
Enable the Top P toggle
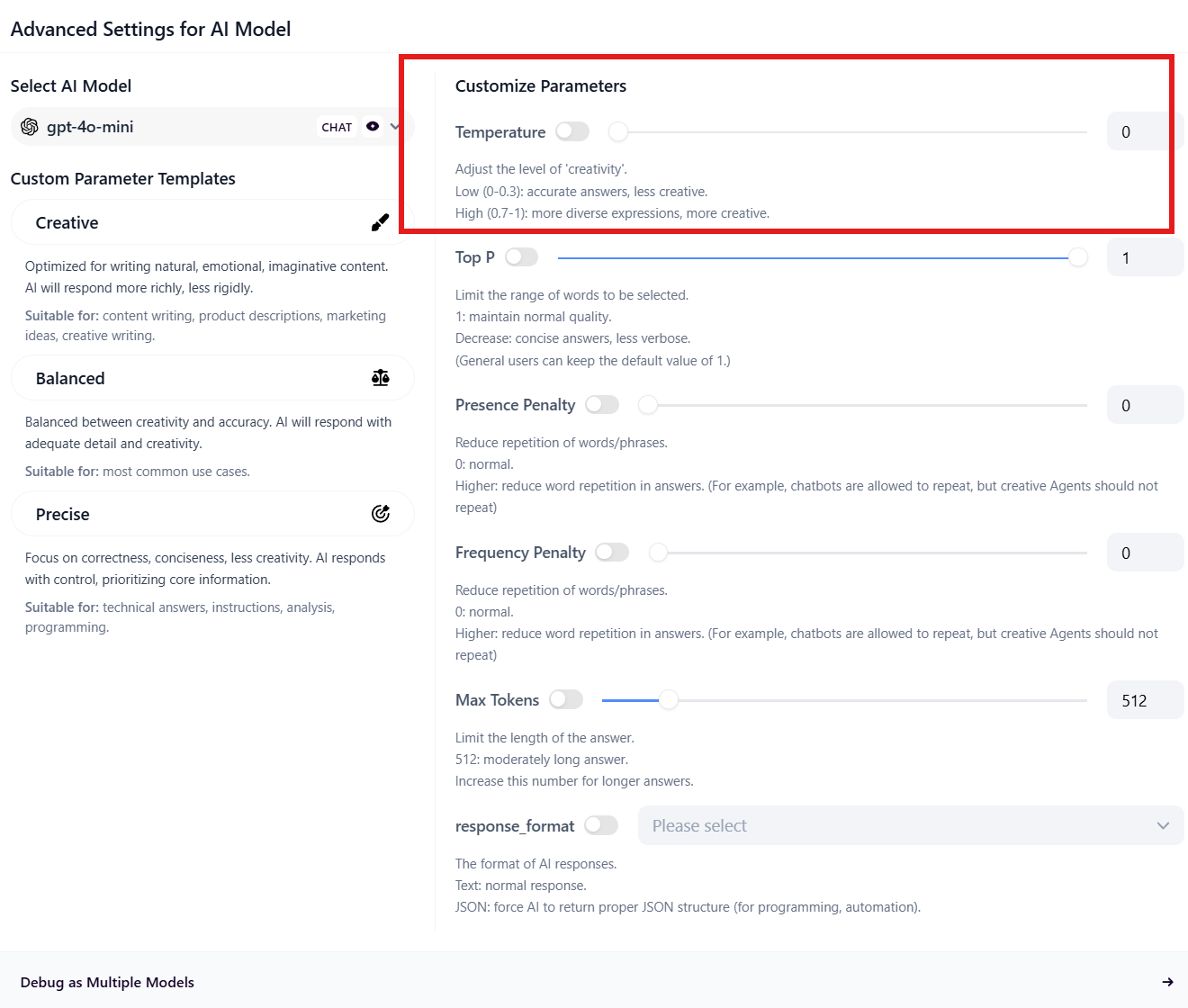[x=522, y=257]
